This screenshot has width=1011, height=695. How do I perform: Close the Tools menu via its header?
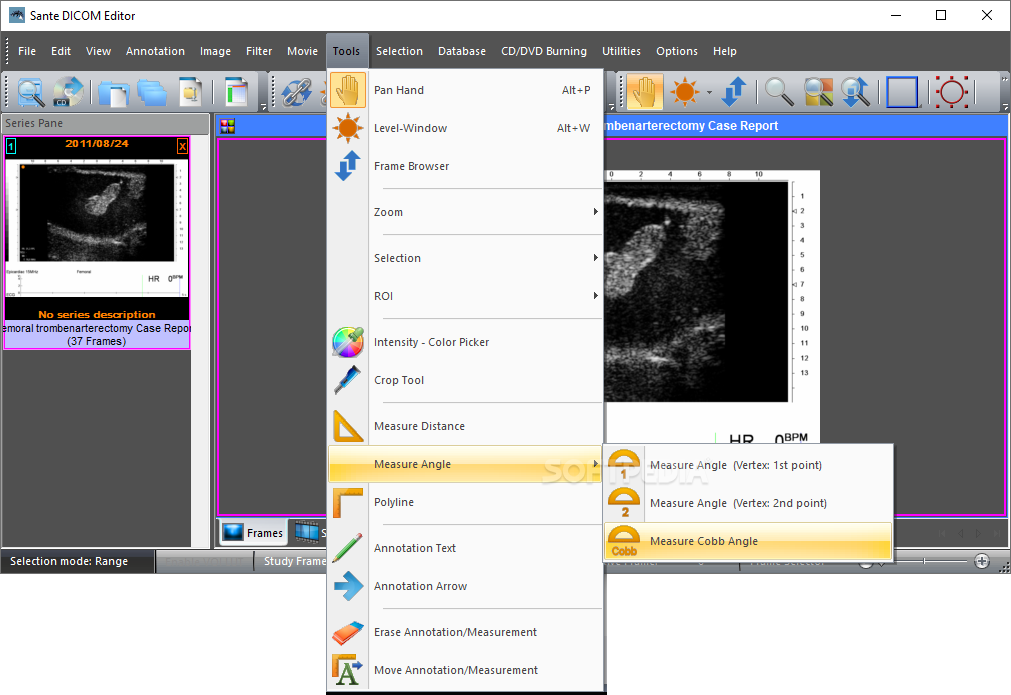click(347, 51)
